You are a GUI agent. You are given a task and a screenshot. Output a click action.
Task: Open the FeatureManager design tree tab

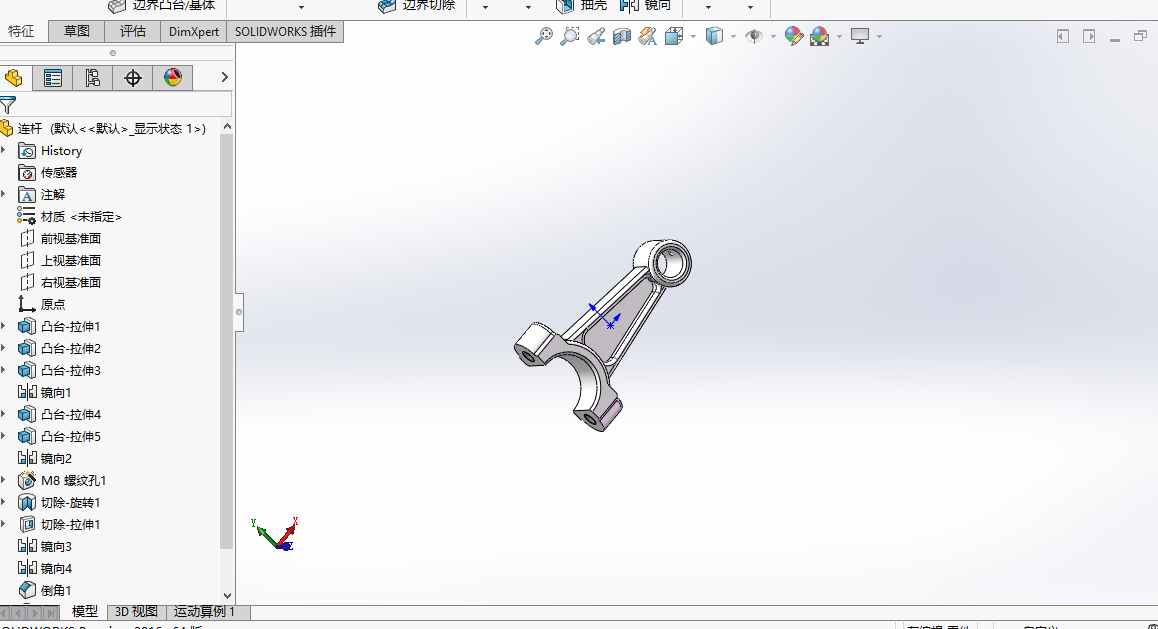point(13,78)
